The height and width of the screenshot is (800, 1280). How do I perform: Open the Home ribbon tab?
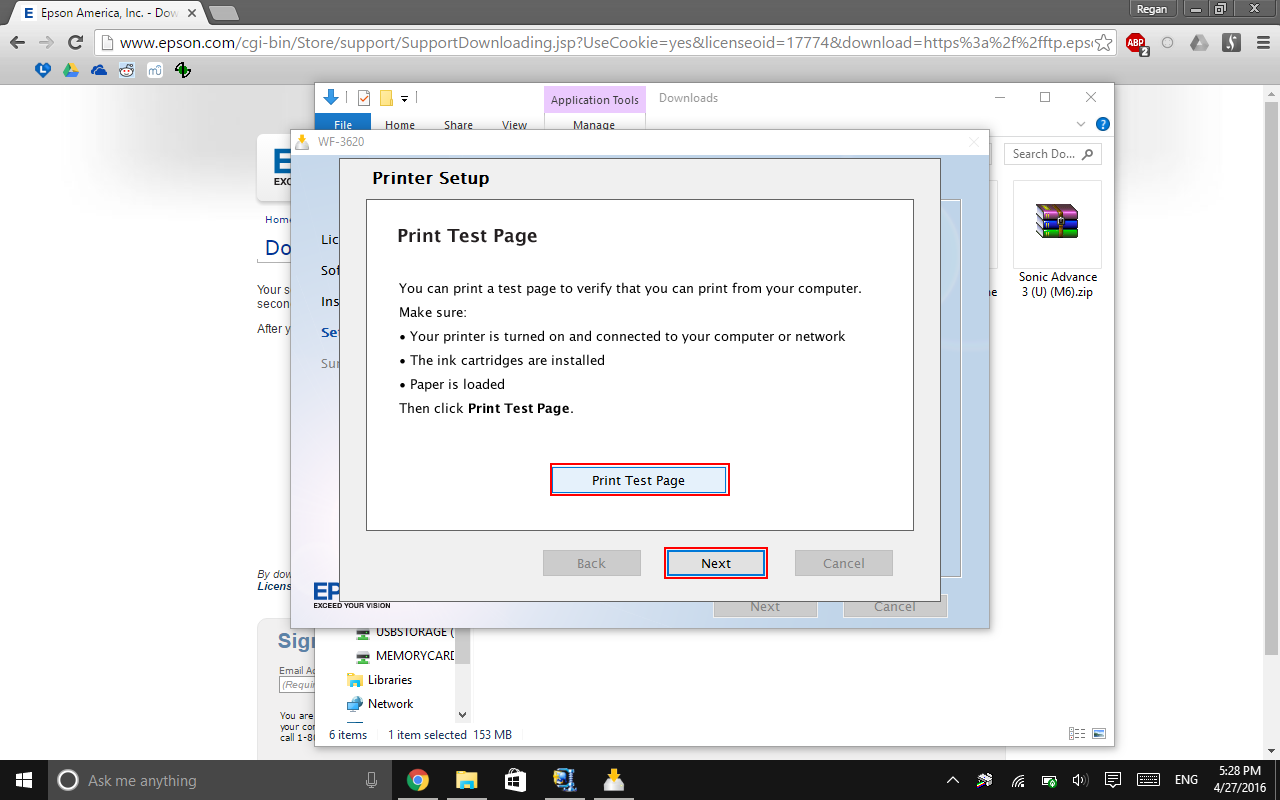click(x=400, y=124)
